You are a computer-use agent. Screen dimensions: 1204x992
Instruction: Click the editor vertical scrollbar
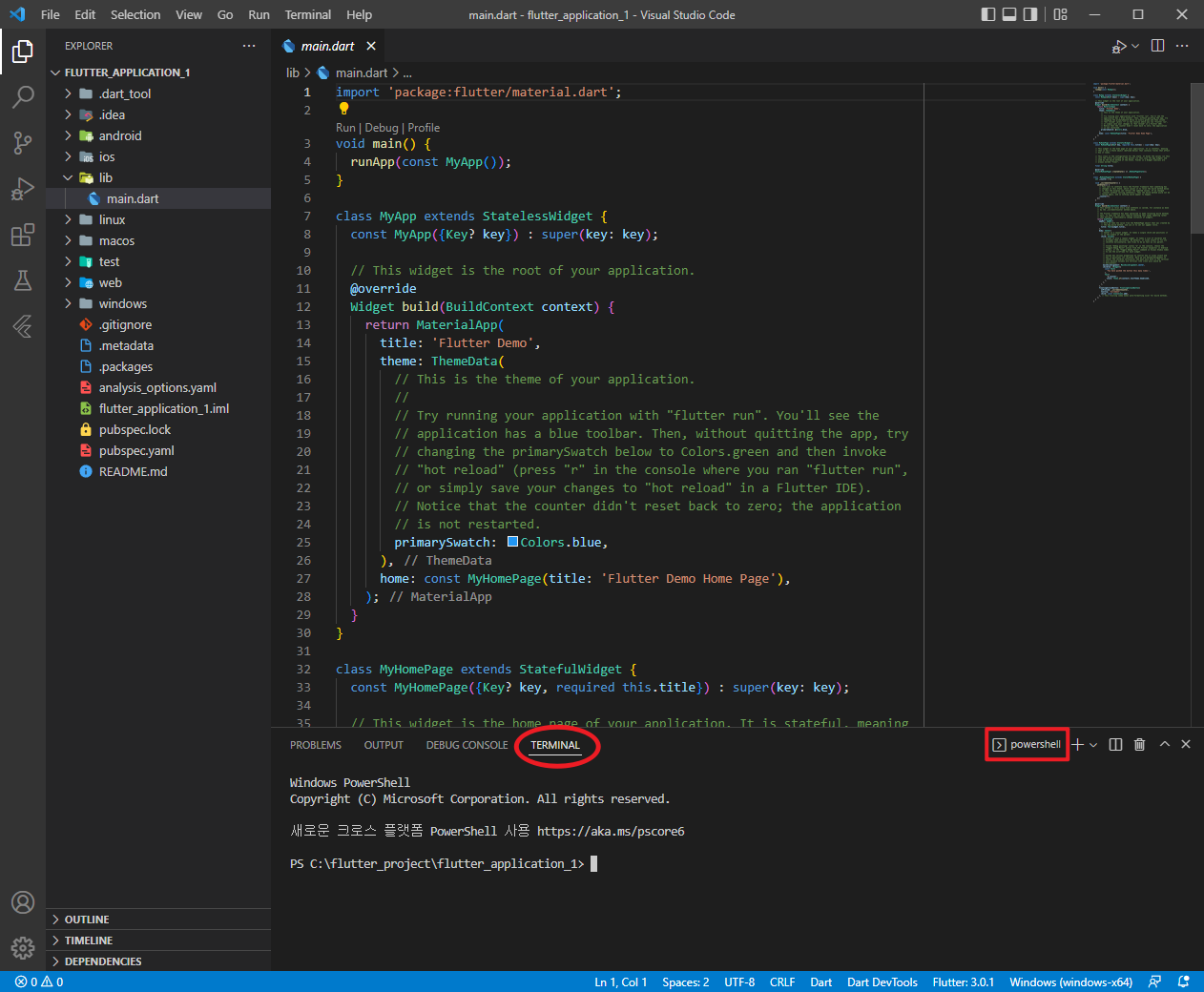click(1197, 157)
